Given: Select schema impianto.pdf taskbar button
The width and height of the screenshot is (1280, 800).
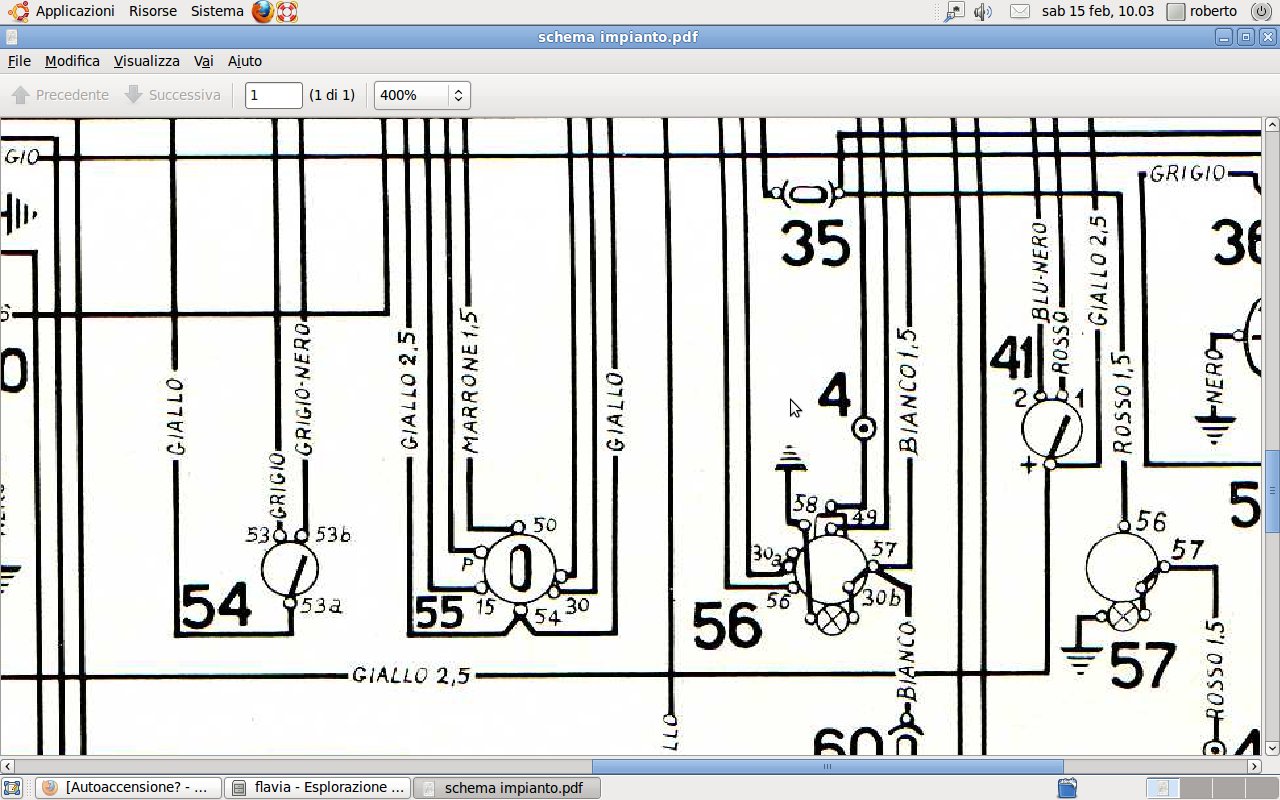Looking at the screenshot, I should (x=506, y=788).
